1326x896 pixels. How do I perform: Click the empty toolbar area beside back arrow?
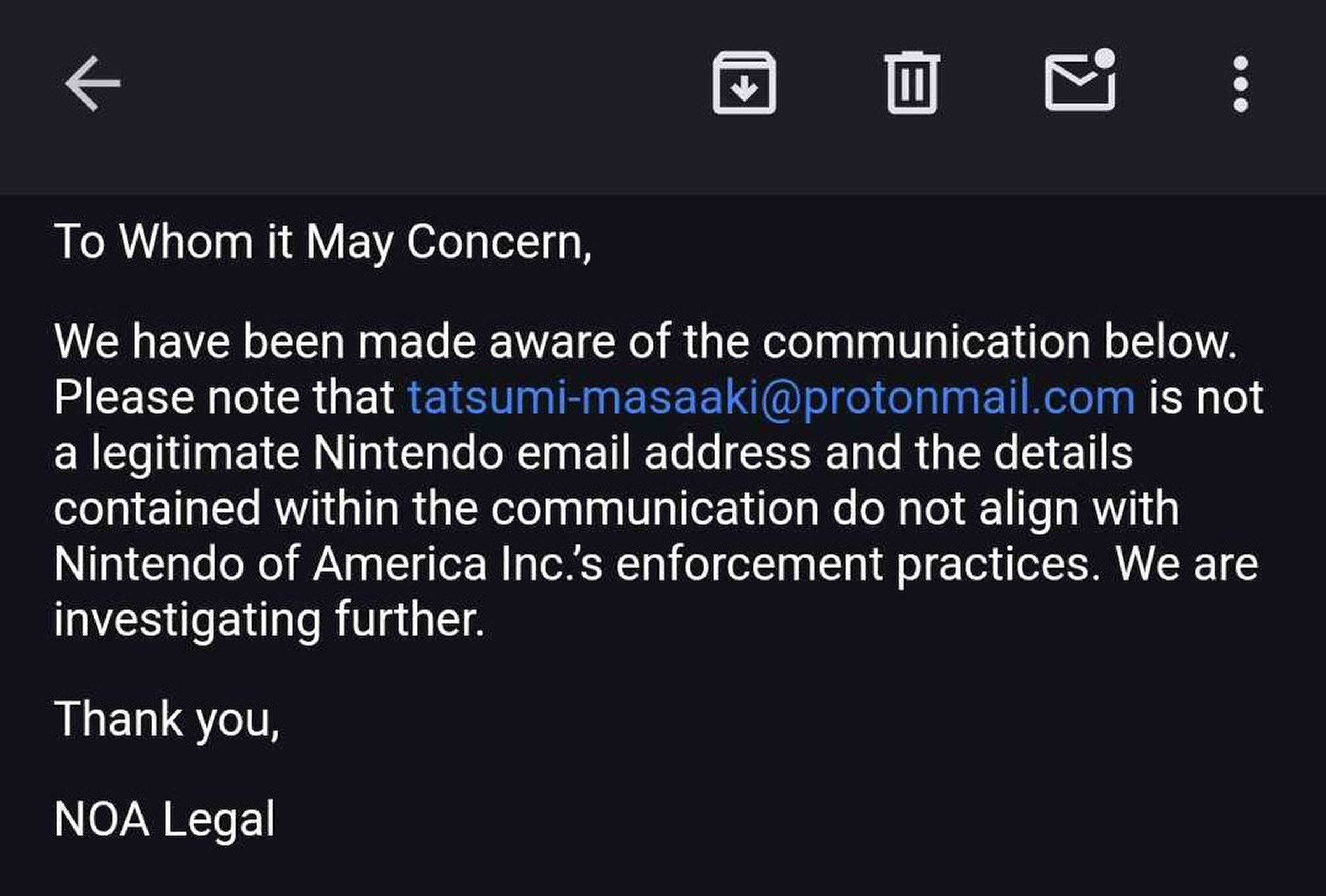pyautogui.click(x=399, y=83)
